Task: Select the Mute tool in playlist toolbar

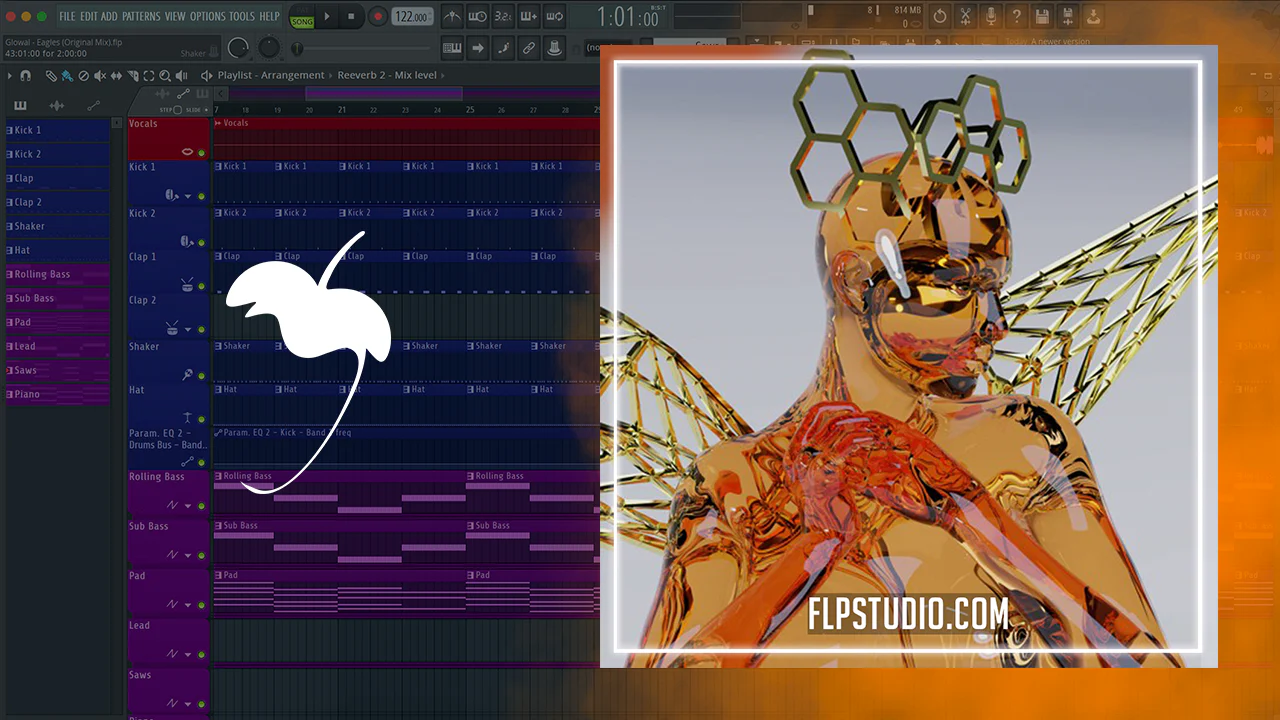Action: point(100,76)
